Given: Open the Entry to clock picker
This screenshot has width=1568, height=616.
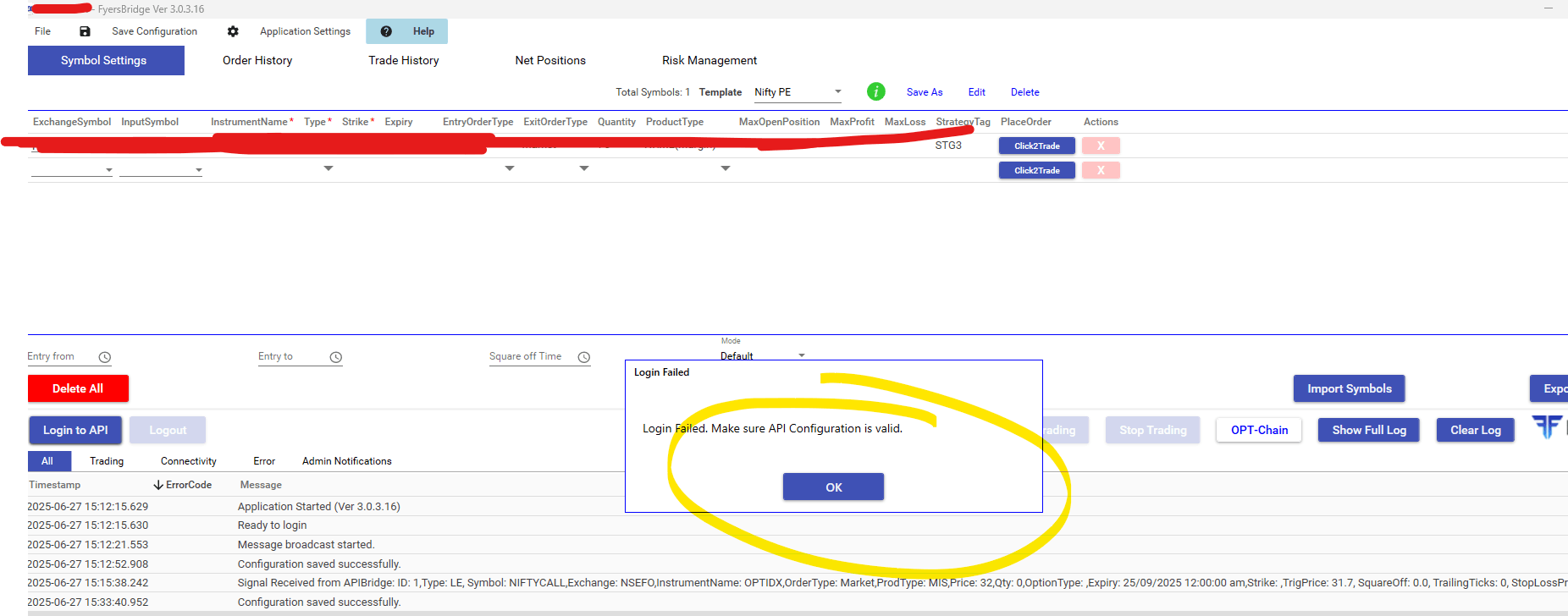Looking at the screenshot, I should pyautogui.click(x=336, y=357).
